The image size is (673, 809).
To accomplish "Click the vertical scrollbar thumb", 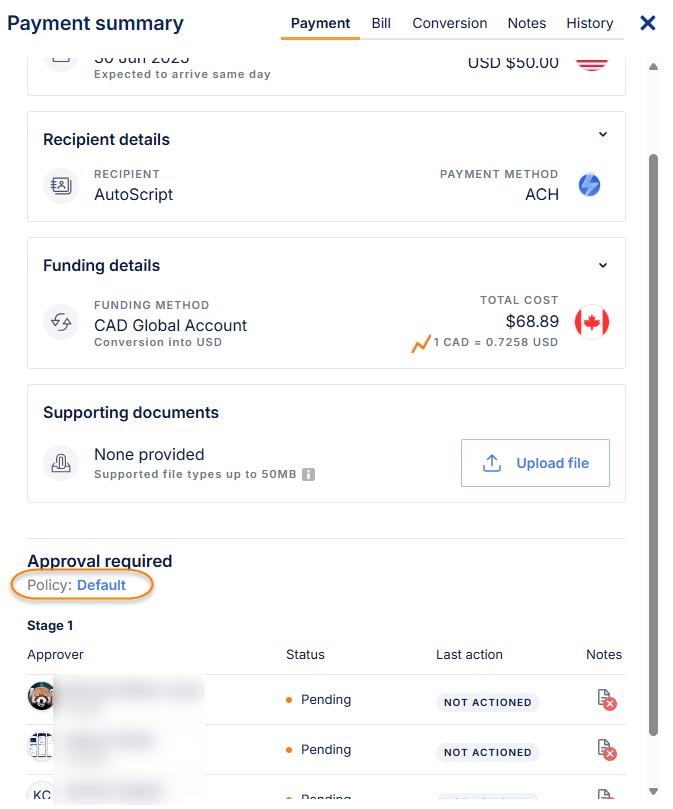I will click(x=655, y=440).
